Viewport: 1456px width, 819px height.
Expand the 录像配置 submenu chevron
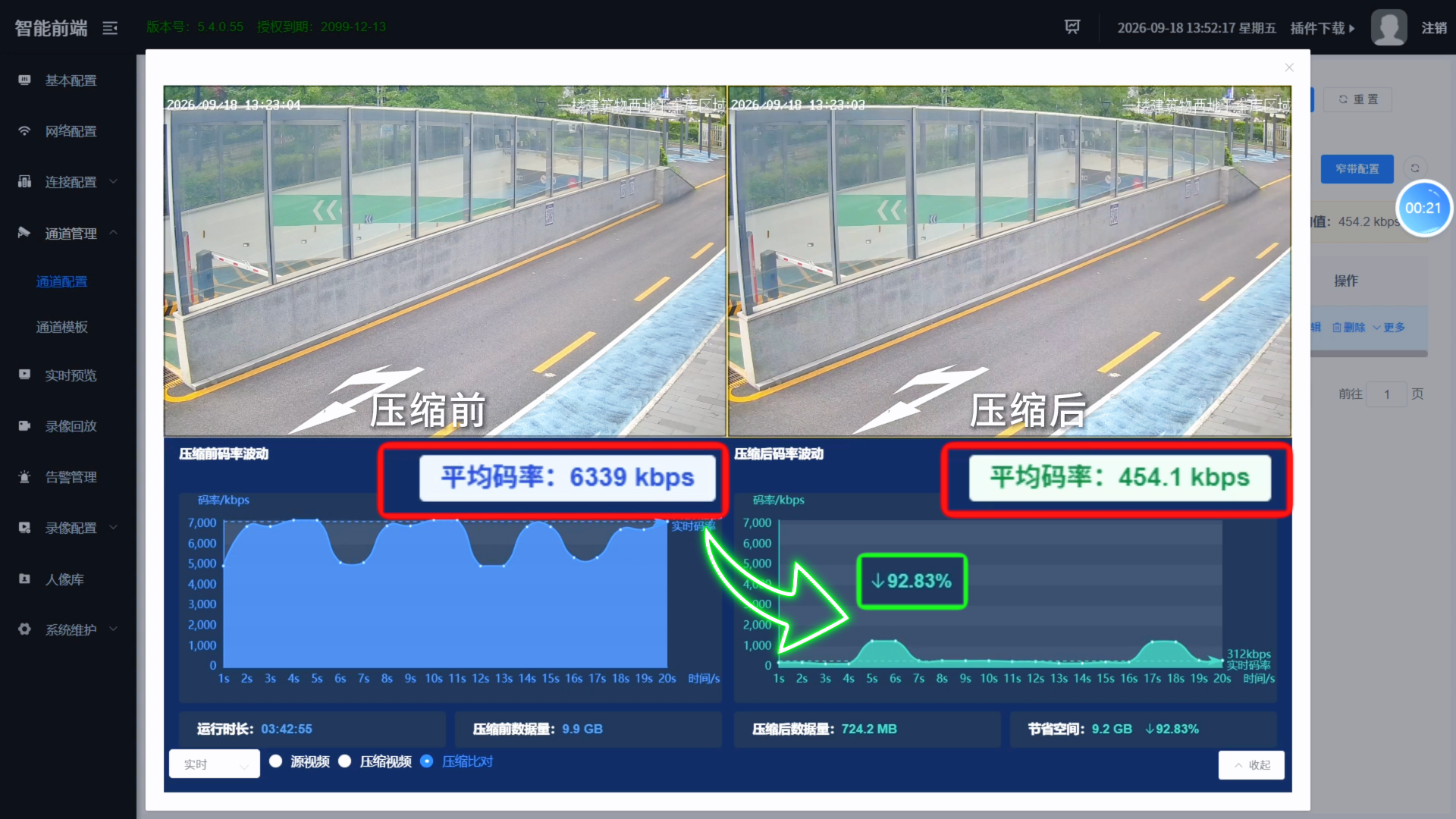tap(114, 527)
